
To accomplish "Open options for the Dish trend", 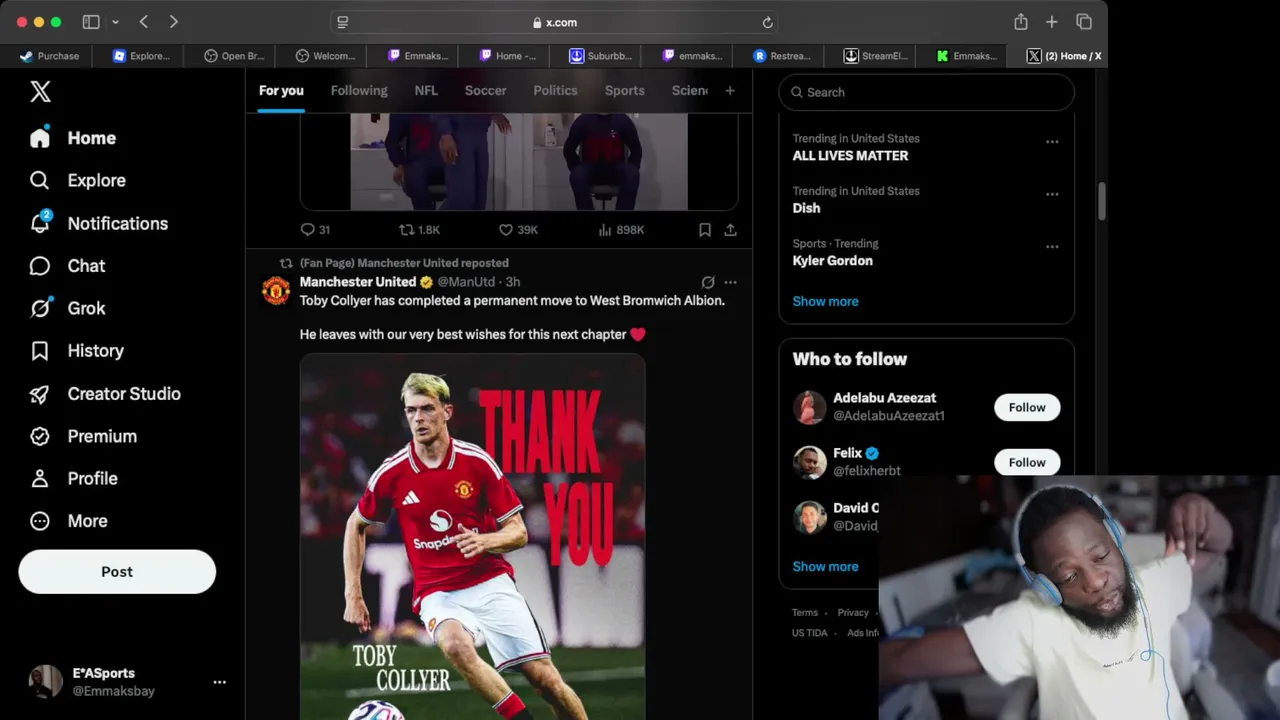I will (1052, 194).
